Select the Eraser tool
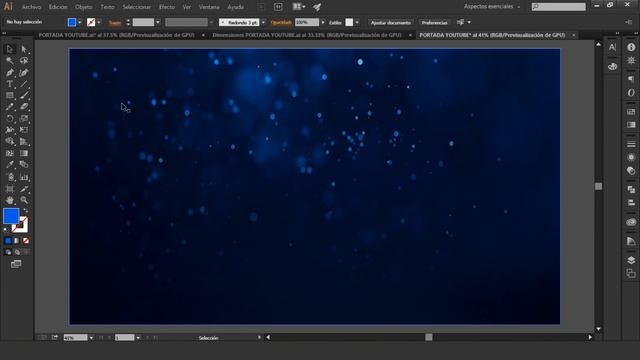Image resolution: width=640 pixels, height=360 pixels. tap(24, 107)
